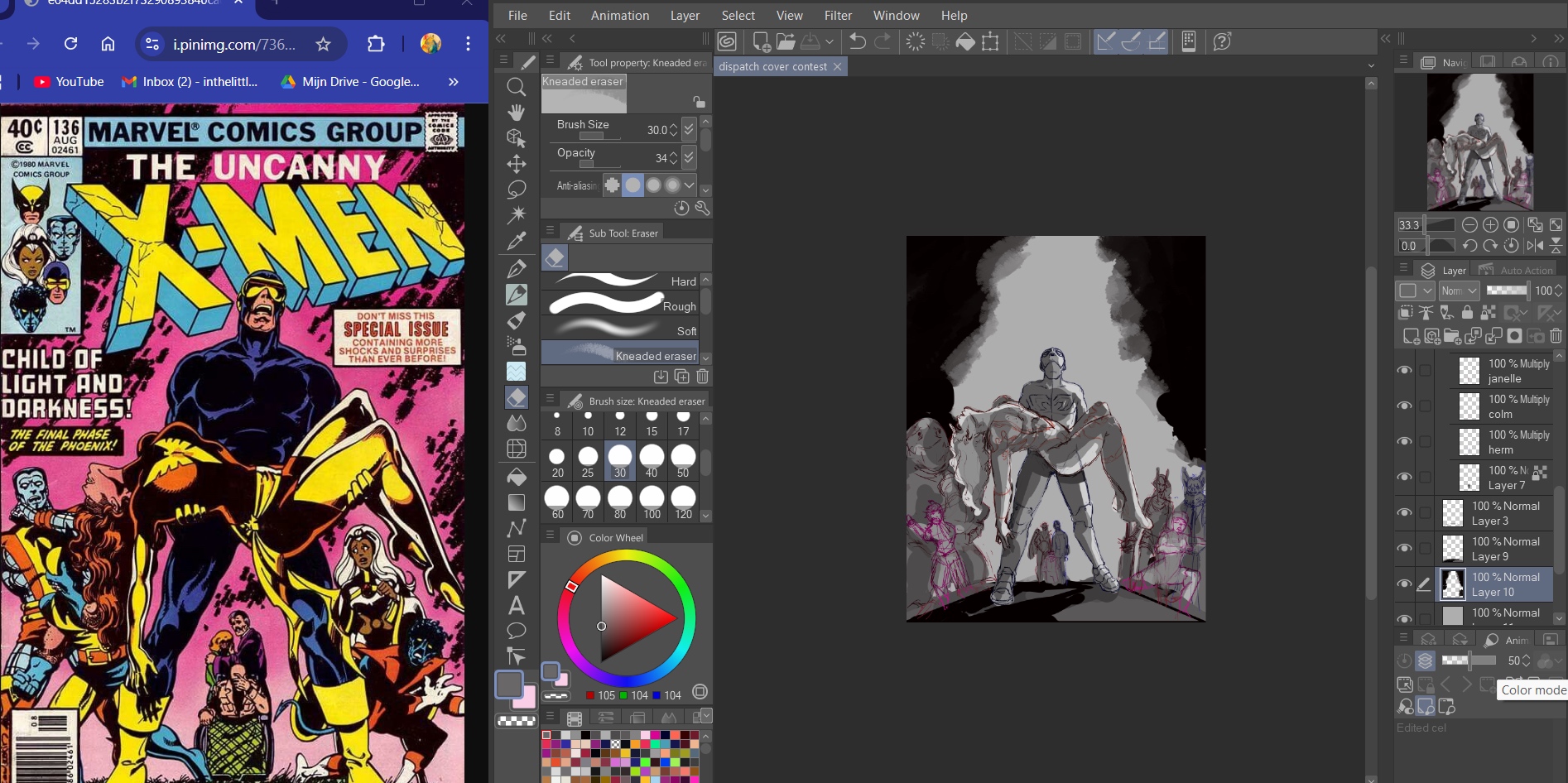Choose the Text tool
The image size is (1568, 783).
pyautogui.click(x=516, y=605)
